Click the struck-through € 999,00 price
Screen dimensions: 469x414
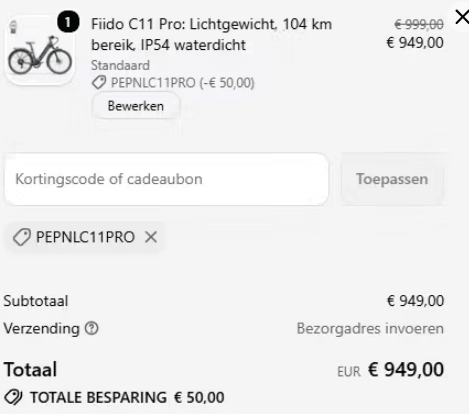[419, 24]
